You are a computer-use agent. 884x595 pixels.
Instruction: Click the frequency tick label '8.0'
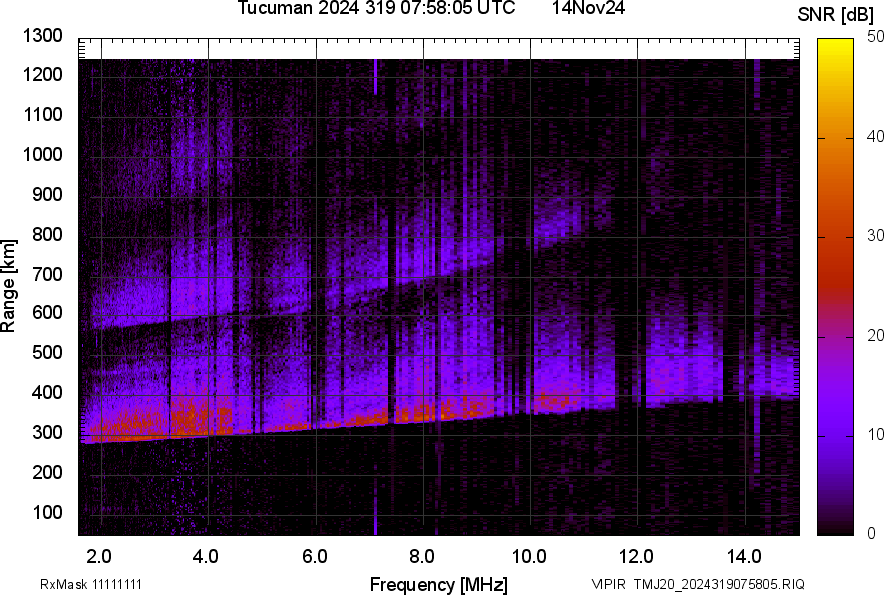point(422,557)
